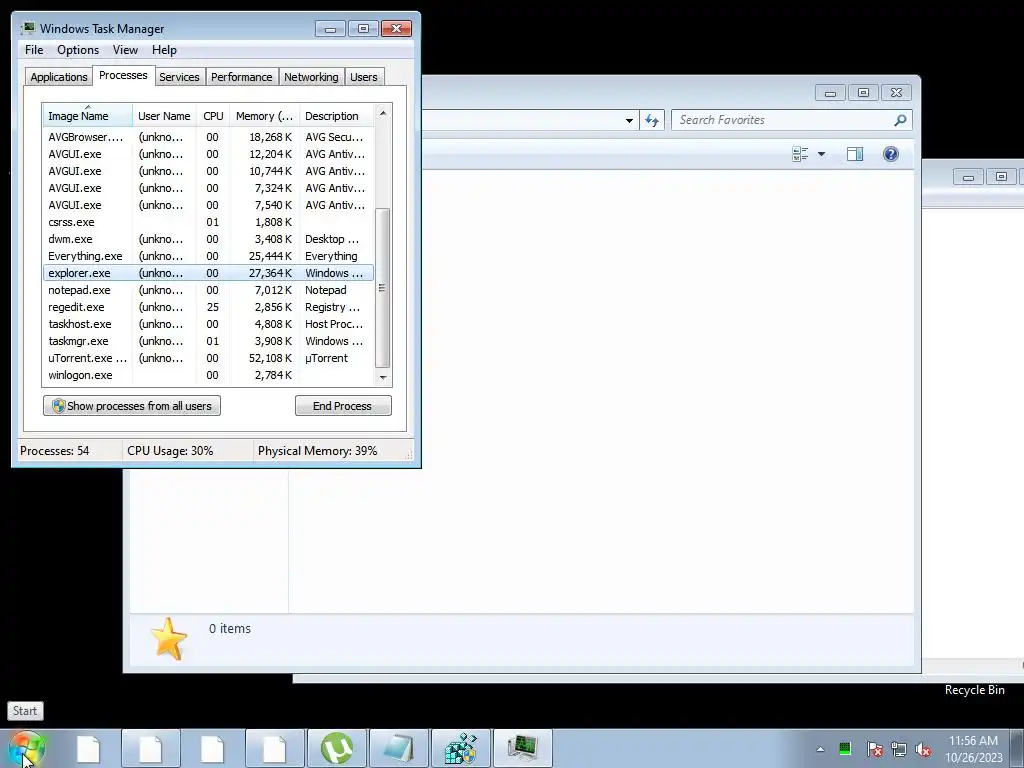The width and height of the screenshot is (1024, 768).
Task: Select AVGUI.exe row using 10,744 K
Action: (x=208, y=171)
